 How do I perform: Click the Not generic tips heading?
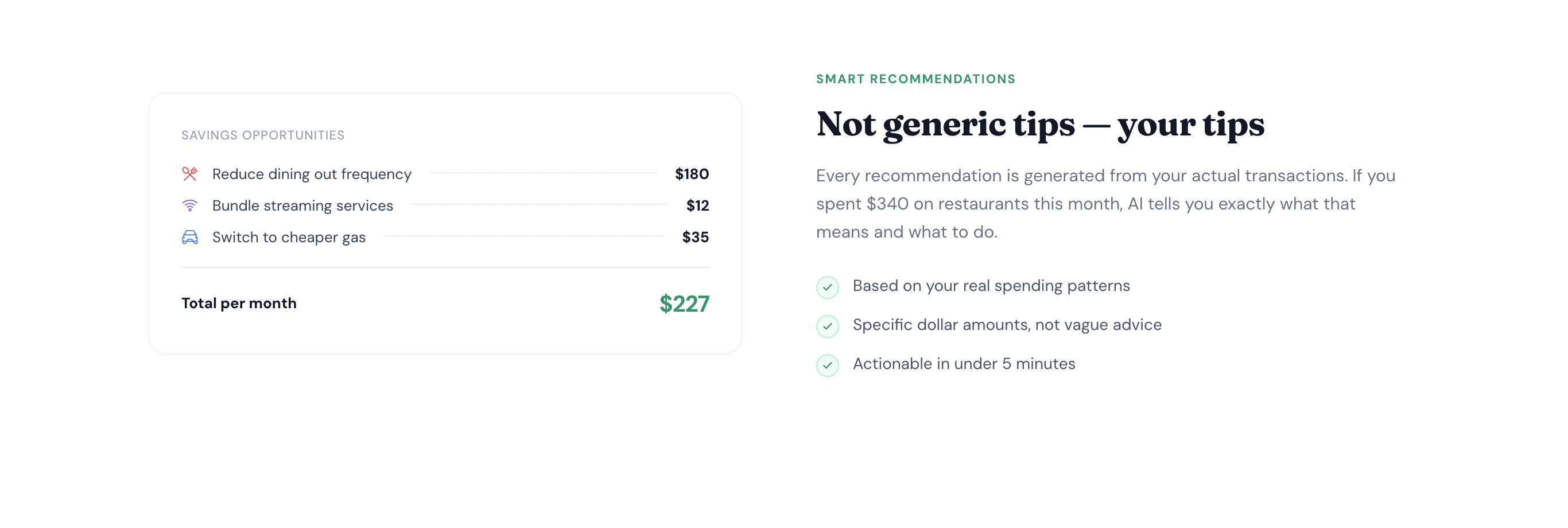[1039, 124]
